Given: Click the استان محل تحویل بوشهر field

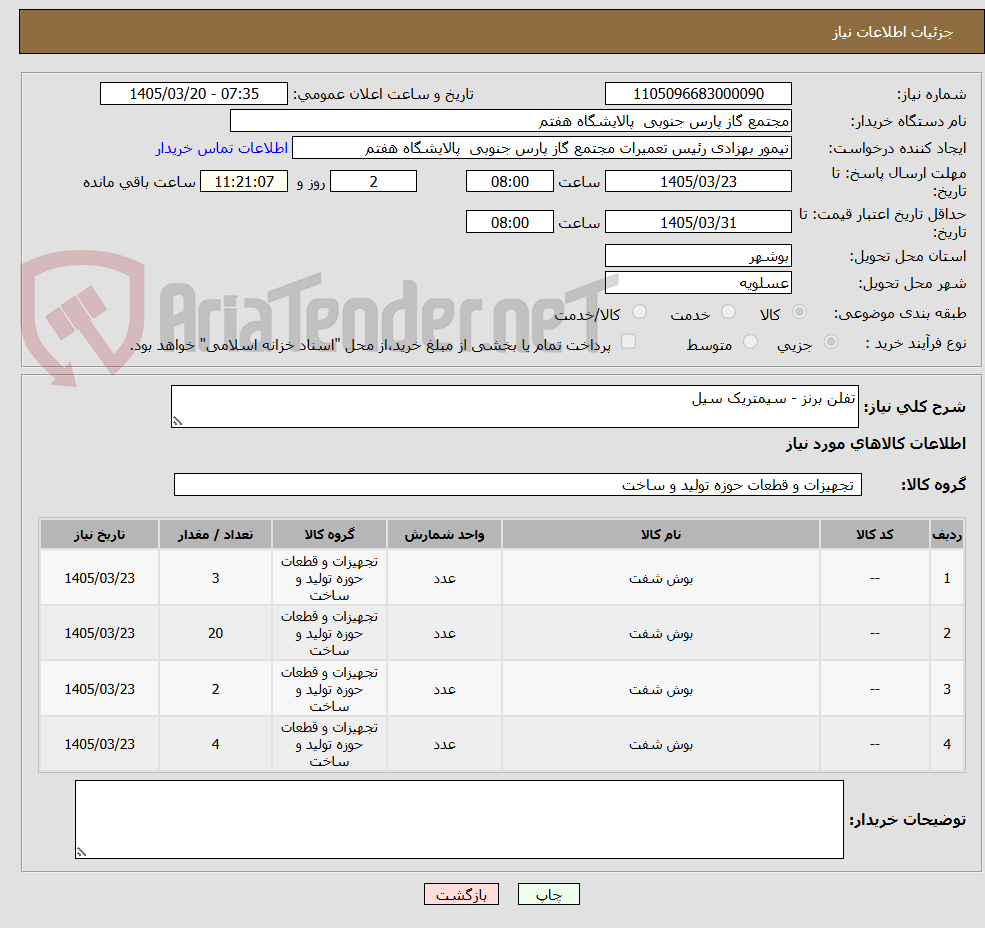Looking at the screenshot, I should pos(698,256).
